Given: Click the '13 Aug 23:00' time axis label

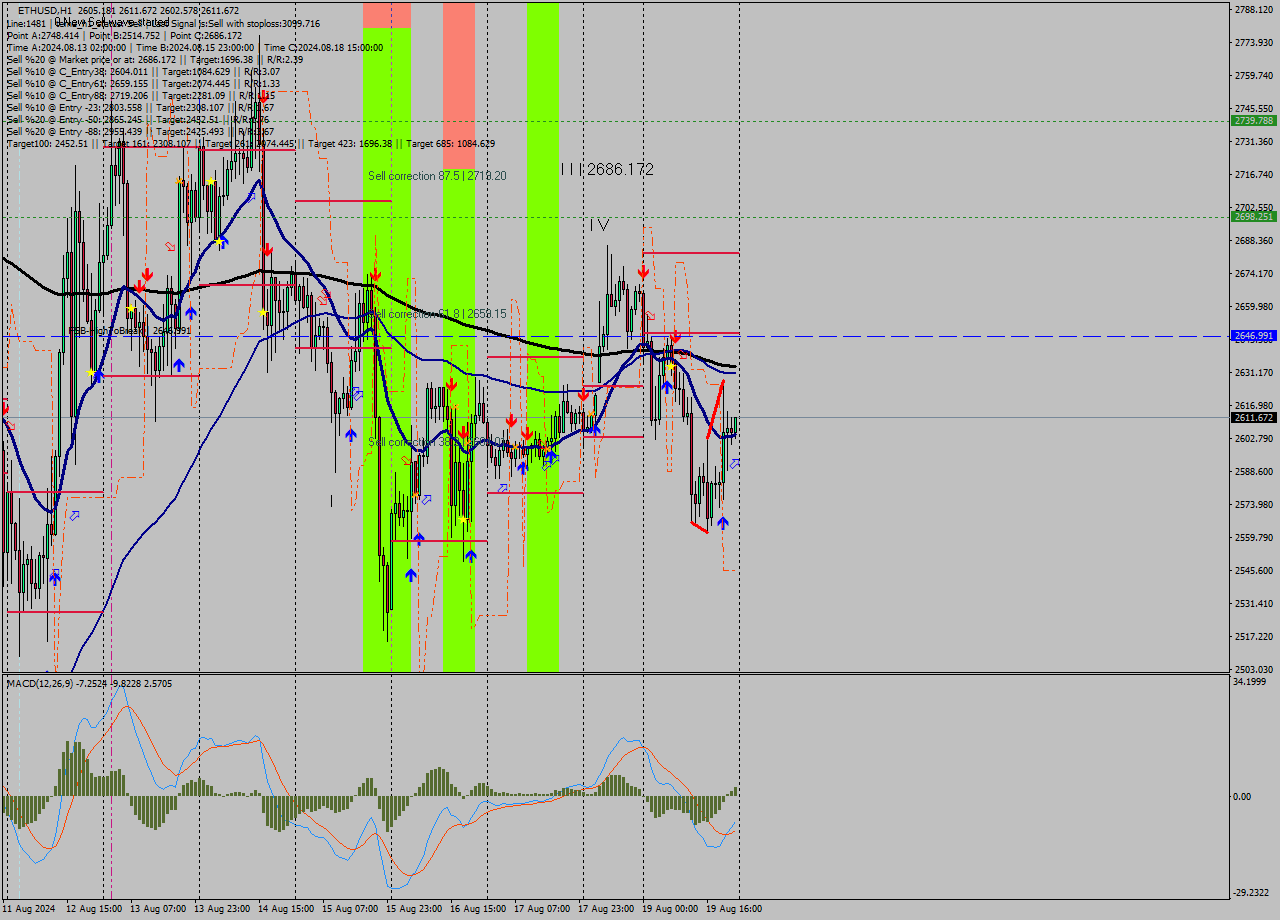Looking at the screenshot, I should pyautogui.click(x=222, y=909).
